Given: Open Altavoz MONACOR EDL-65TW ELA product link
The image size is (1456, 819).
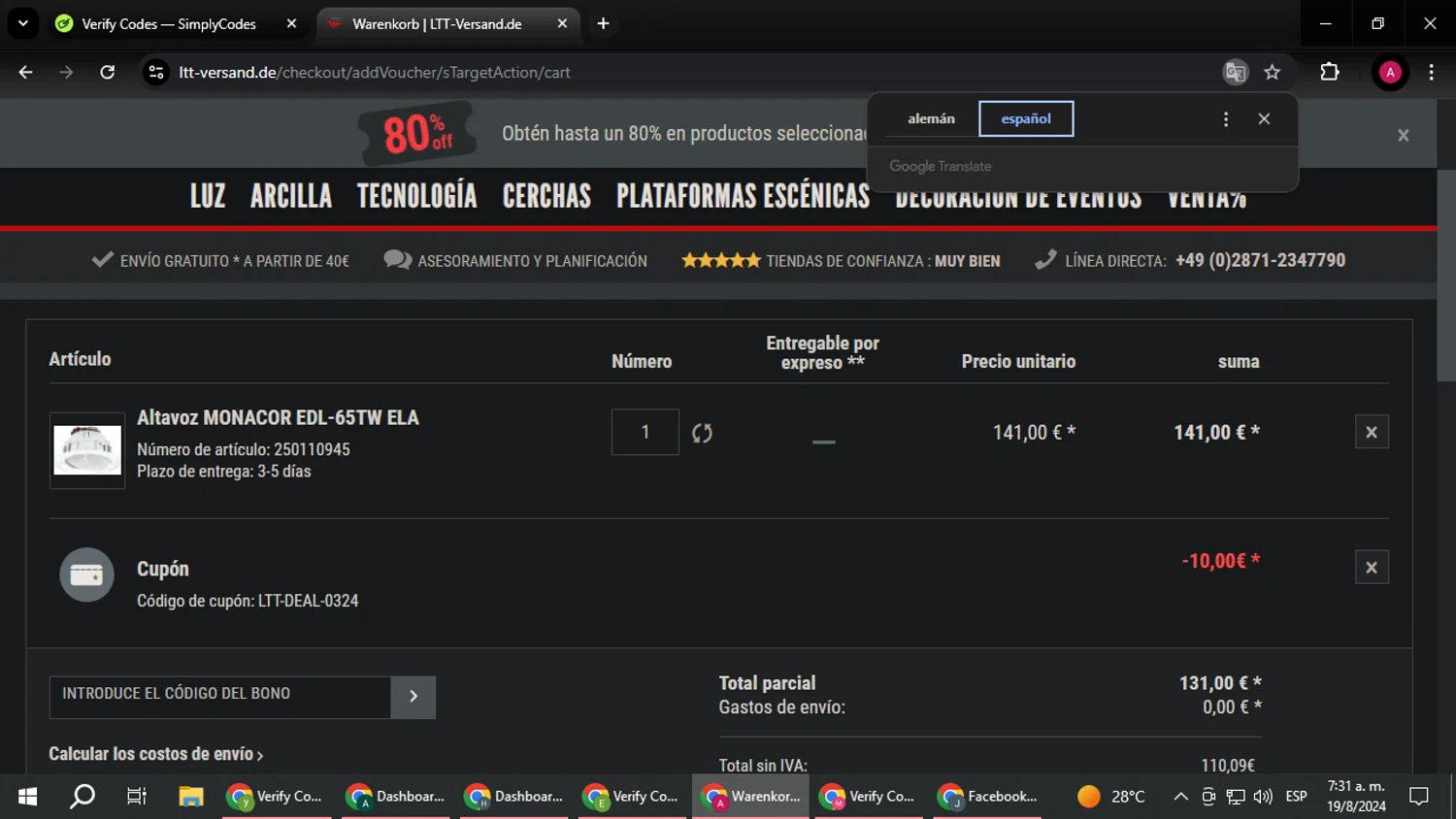Looking at the screenshot, I should pyautogui.click(x=278, y=417).
